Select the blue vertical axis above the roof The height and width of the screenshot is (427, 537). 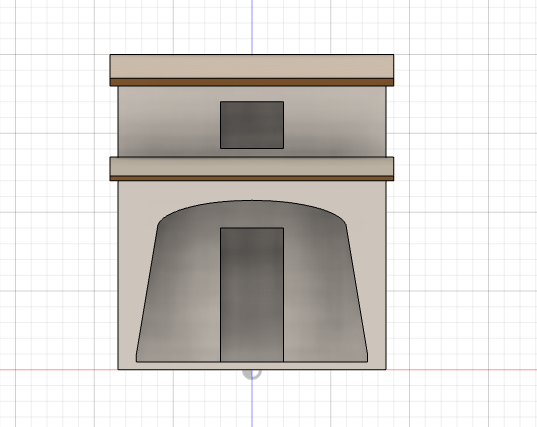coord(252,27)
